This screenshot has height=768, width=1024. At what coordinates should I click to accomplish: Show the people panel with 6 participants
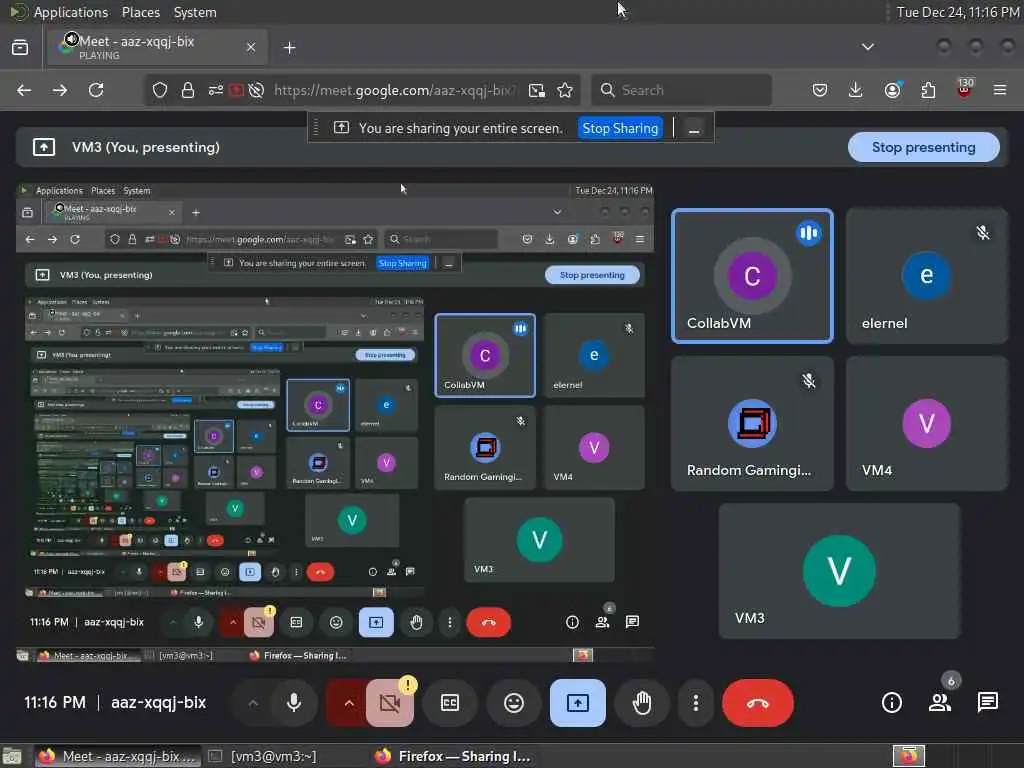pos(940,703)
